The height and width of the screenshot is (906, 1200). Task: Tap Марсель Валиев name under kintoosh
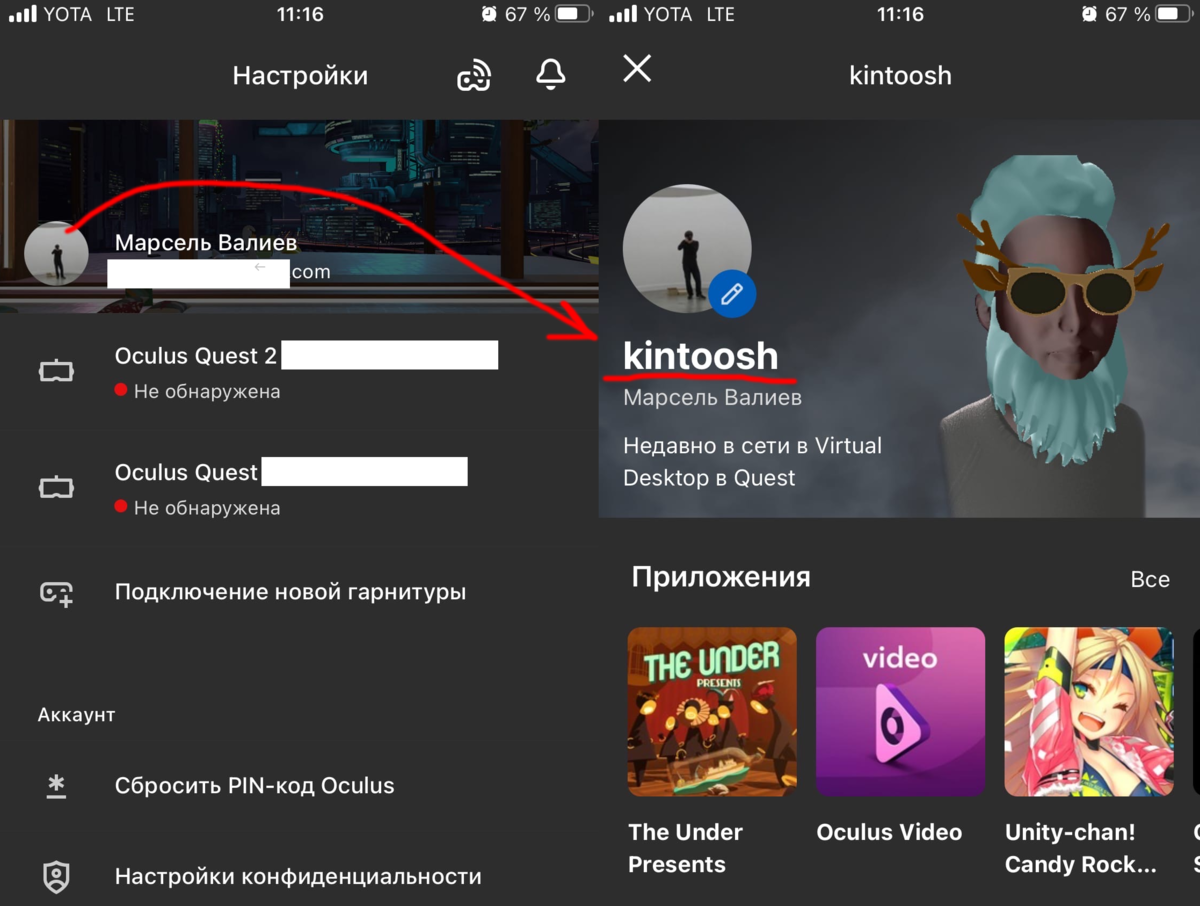712,398
